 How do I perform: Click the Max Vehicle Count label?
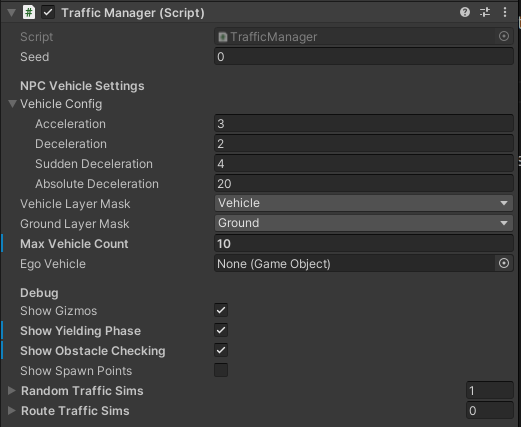[x=74, y=244]
